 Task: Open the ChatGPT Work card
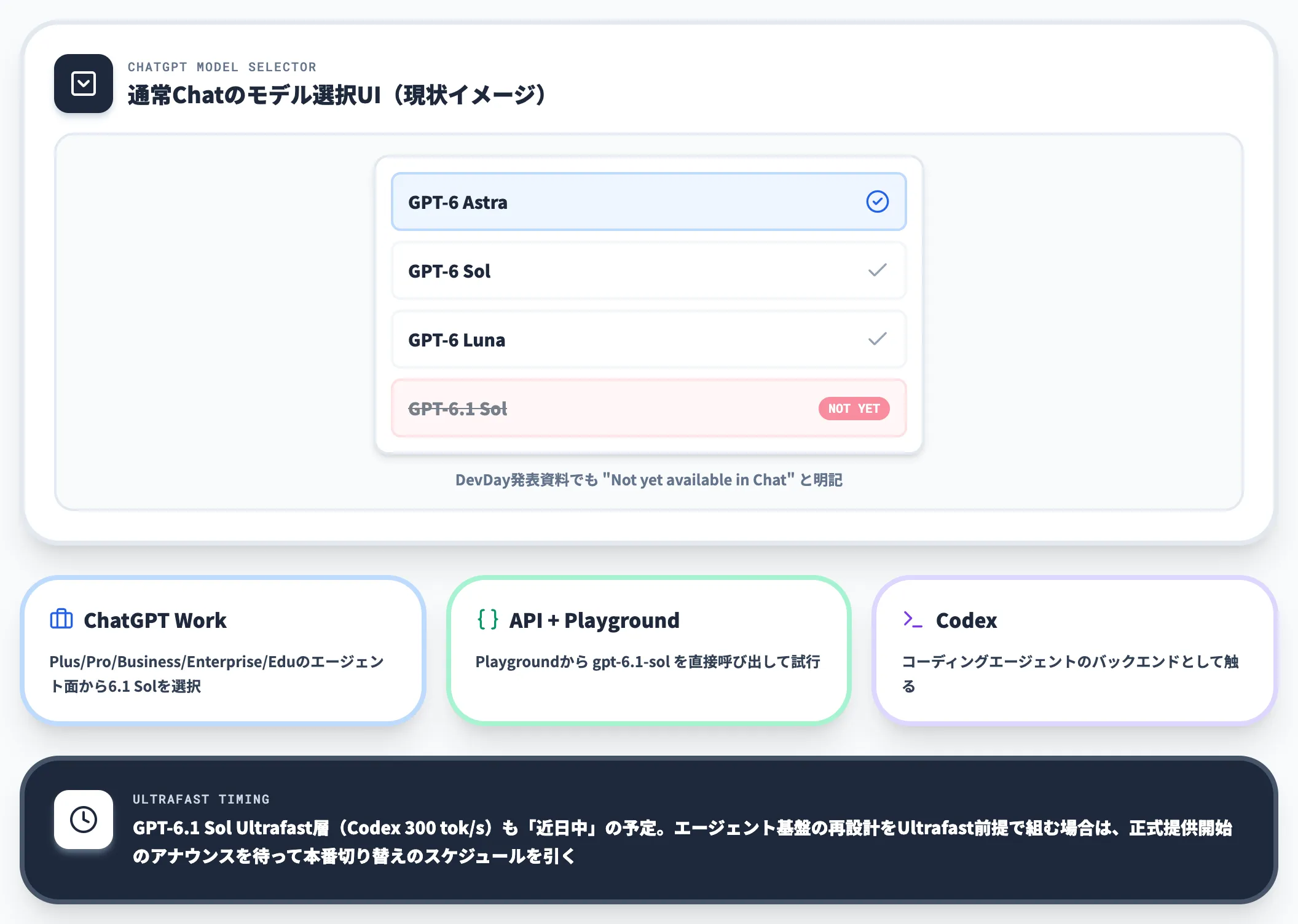click(223, 651)
